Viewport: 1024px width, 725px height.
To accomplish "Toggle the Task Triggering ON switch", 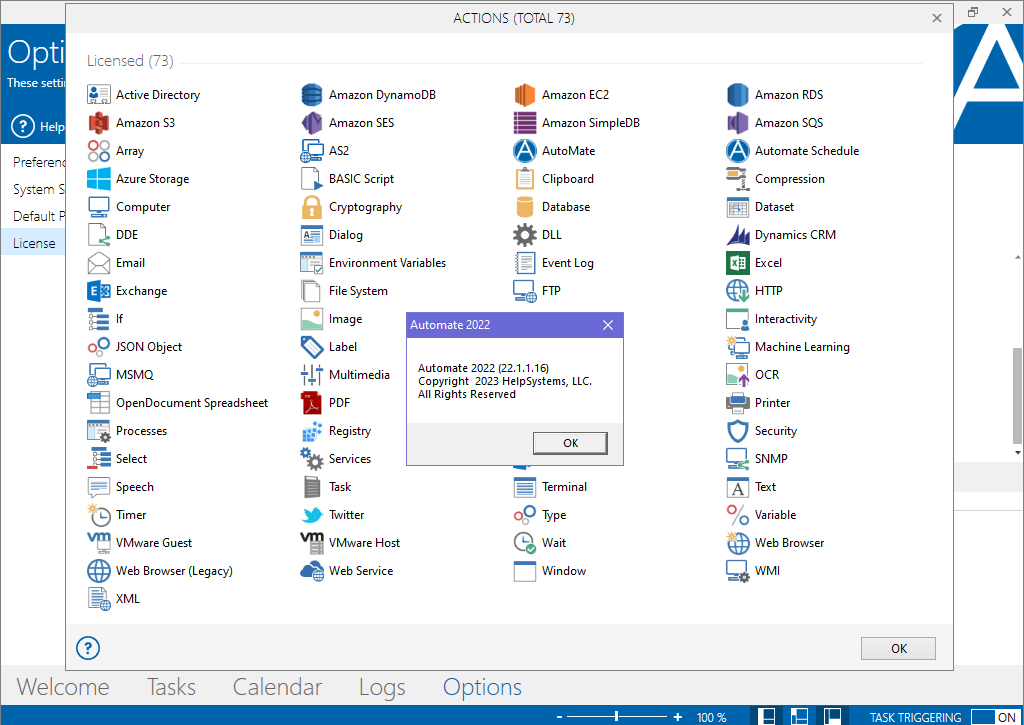I will [995, 717].
